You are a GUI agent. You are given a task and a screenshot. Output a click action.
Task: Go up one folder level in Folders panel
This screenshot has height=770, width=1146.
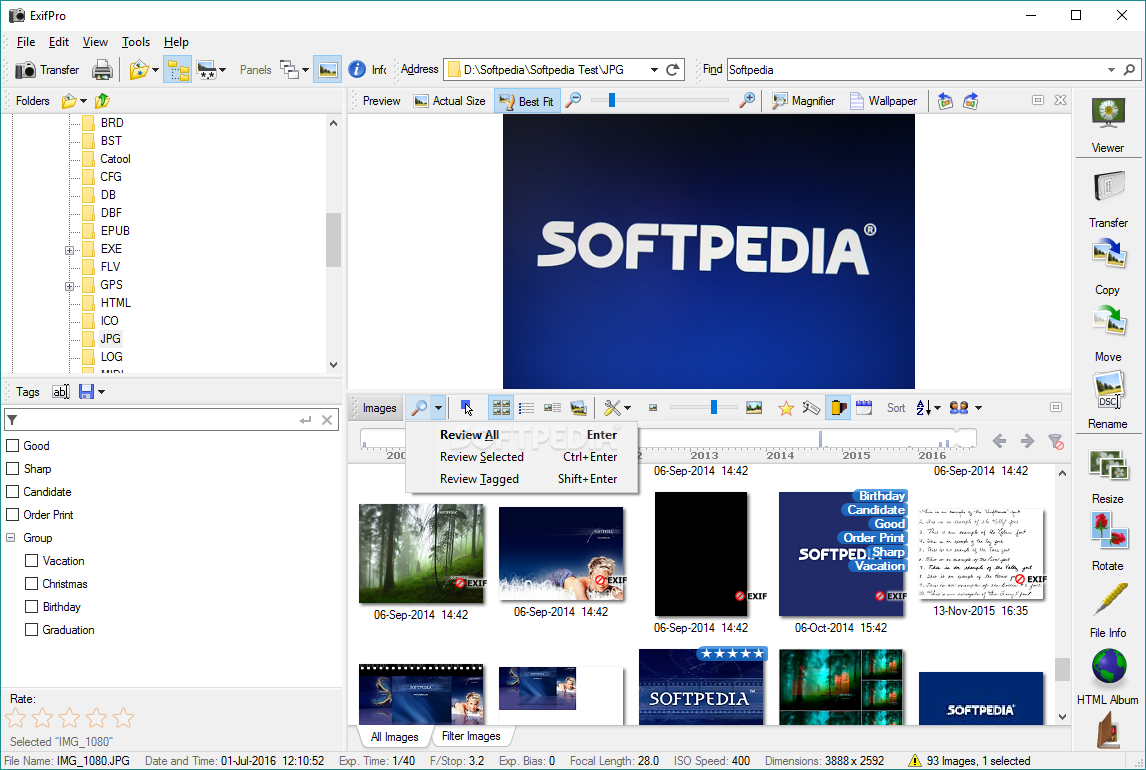[102, 101]
